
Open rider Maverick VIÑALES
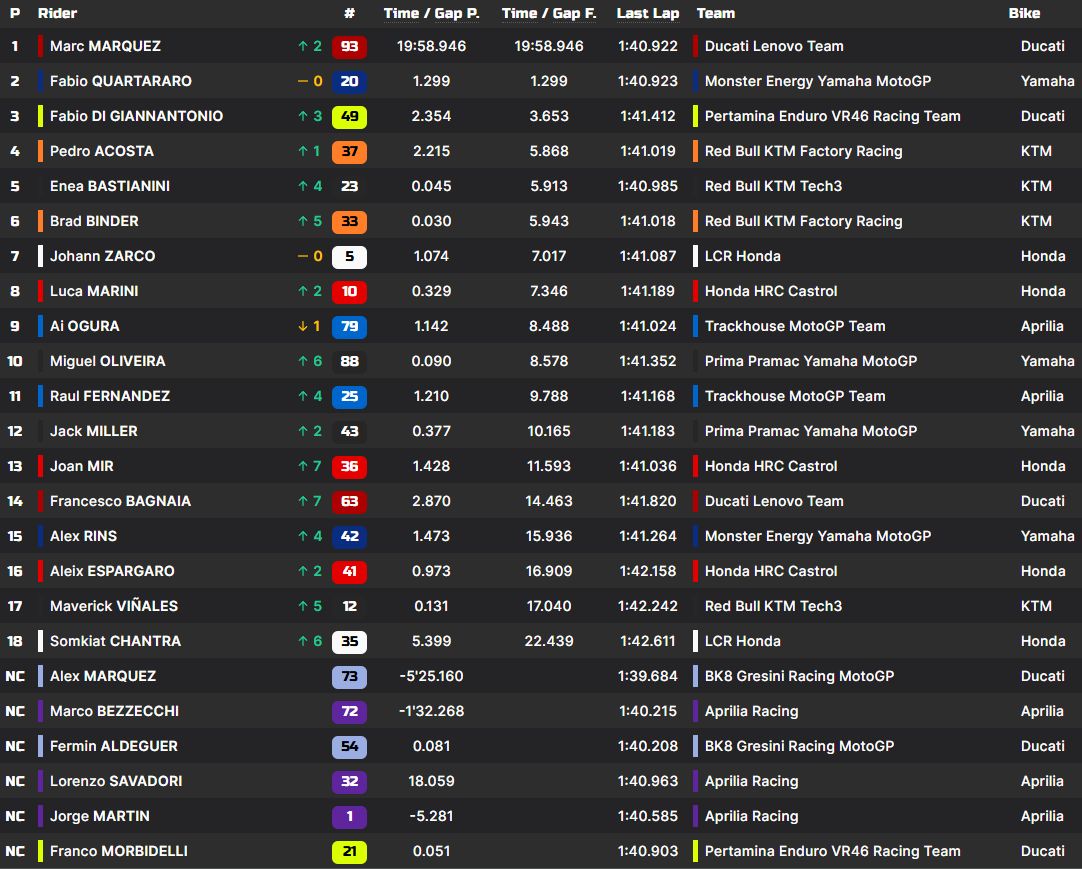[x=114, y=606]
